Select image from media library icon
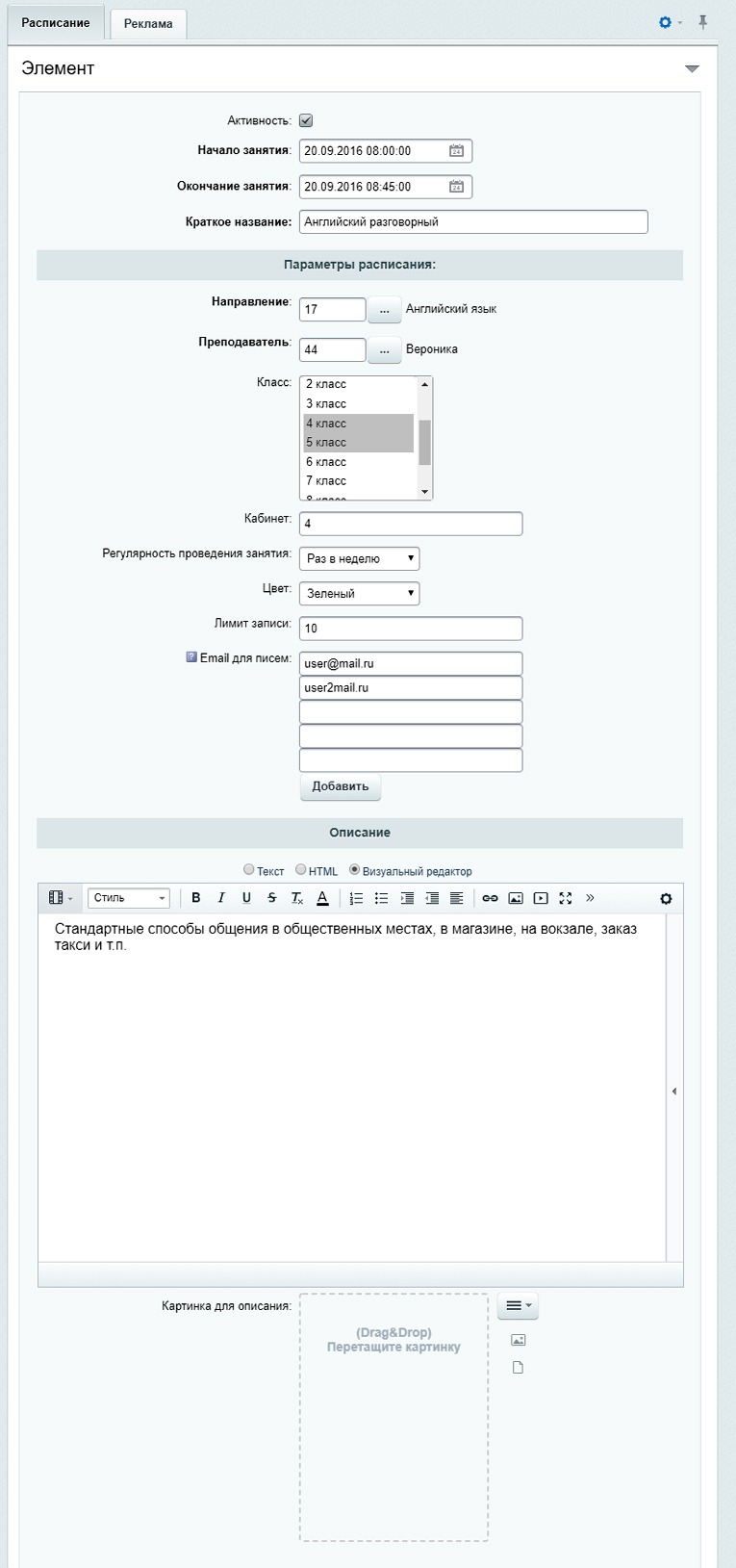The image size is (736, 1568). pyautogui.click(x=519, y=1340)
